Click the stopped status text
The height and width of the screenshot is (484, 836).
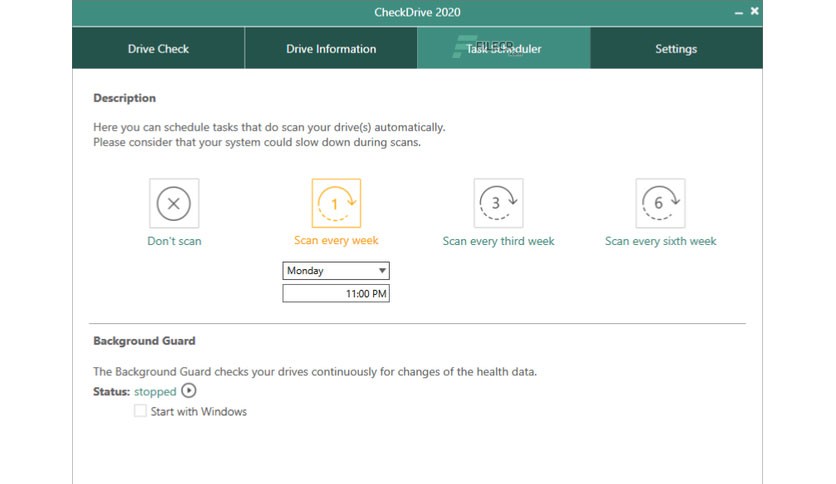click(x=155, y=392)
